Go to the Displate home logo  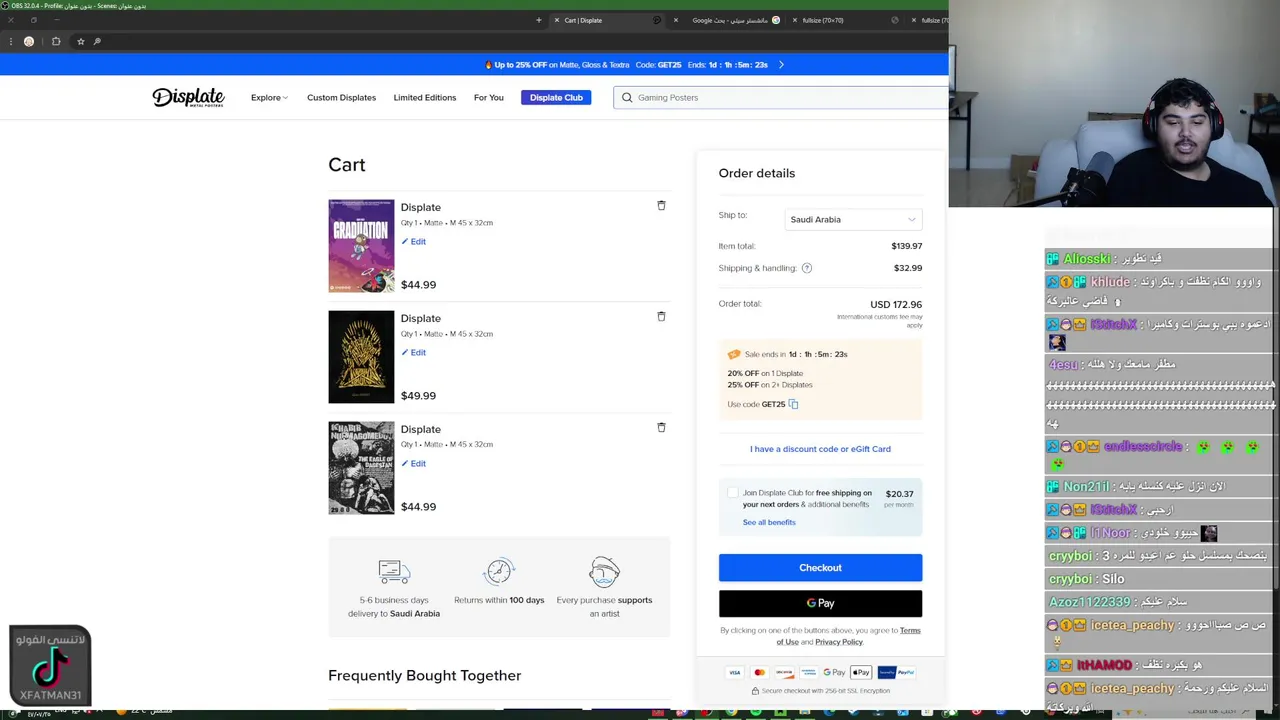(188, 97)
